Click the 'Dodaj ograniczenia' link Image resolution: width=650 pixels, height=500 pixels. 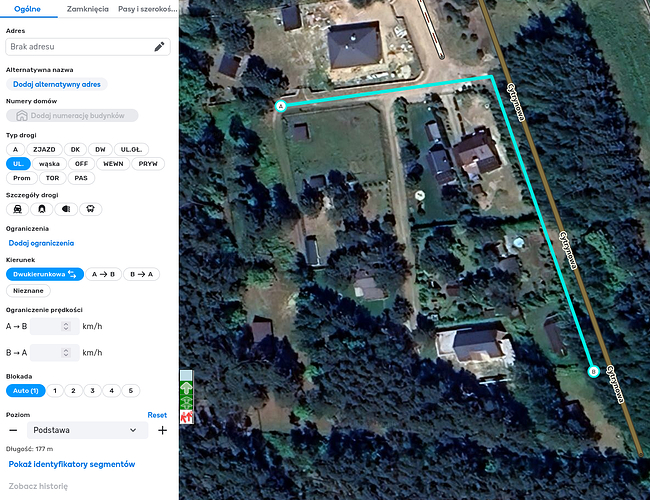(41, 243)
